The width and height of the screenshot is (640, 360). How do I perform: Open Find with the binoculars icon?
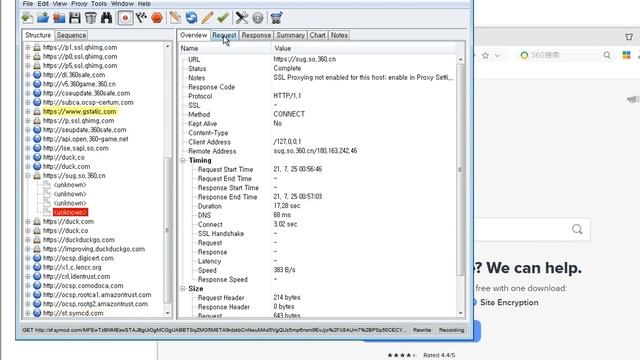107,18
